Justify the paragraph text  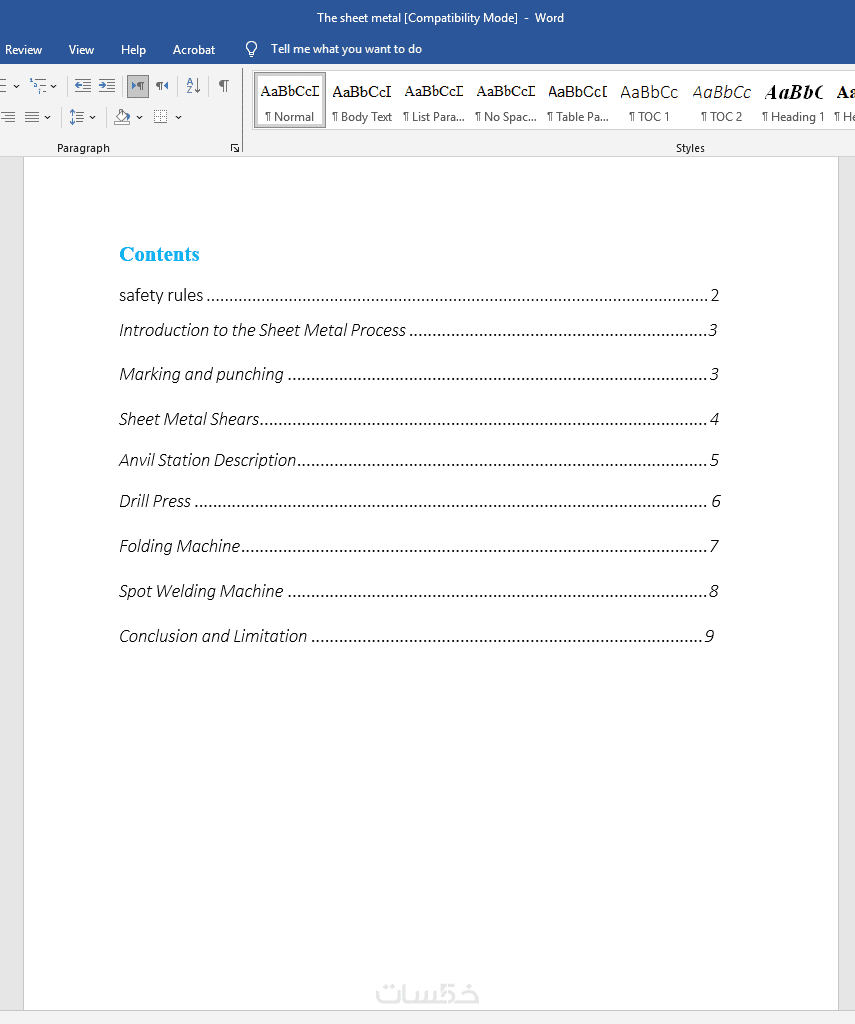(32, 117)
